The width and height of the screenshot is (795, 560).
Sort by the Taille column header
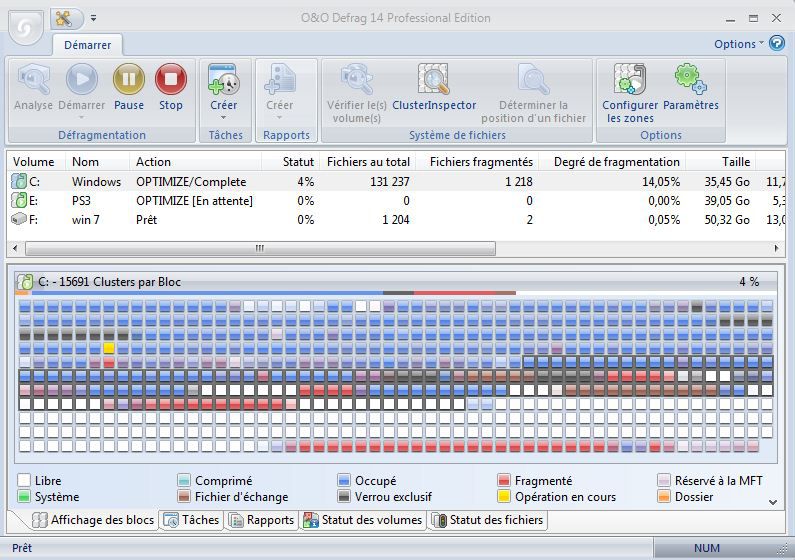coord(721,162)
